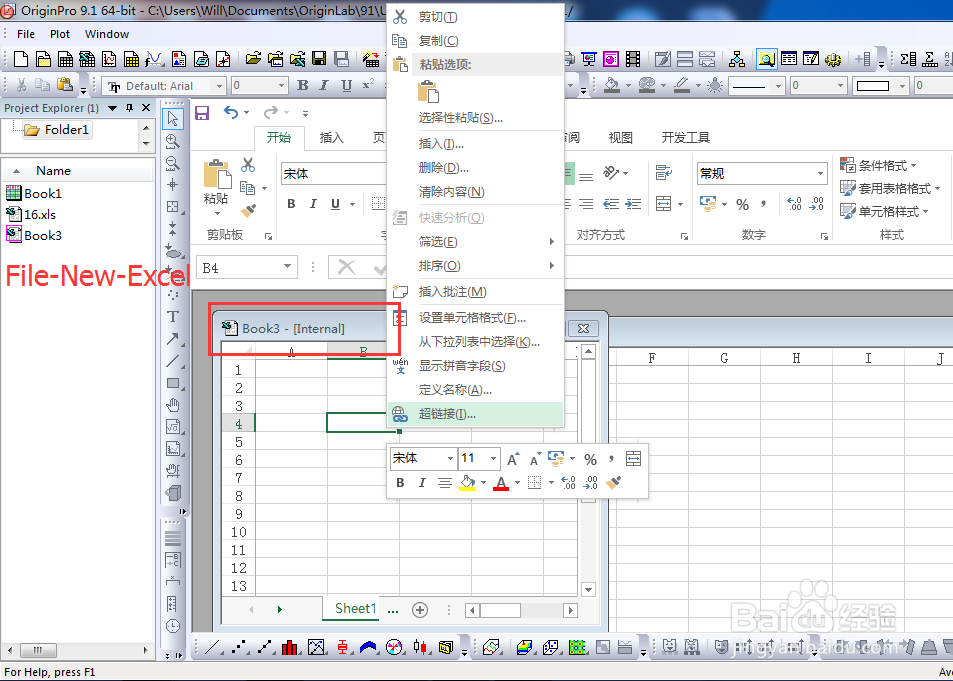Open the 单元格样式 styles button
953x681 pixels.
(x=885, y=211)
